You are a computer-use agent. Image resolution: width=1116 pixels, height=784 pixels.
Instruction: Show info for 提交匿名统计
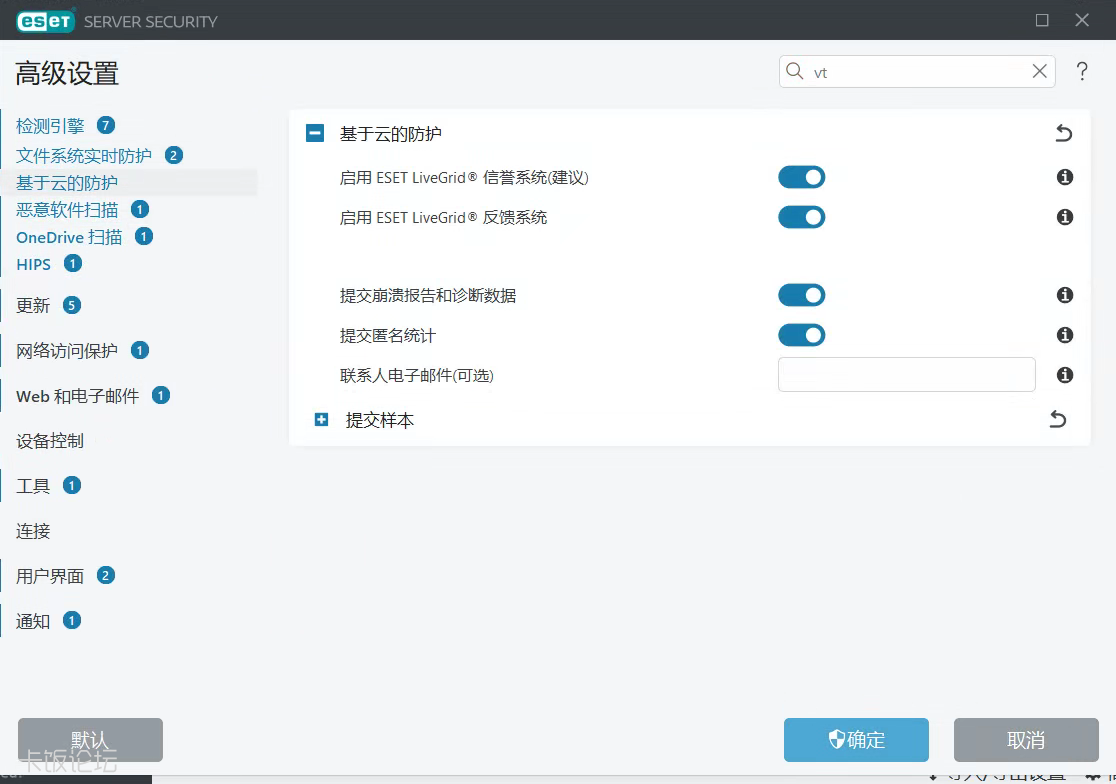click(1065, 335)
